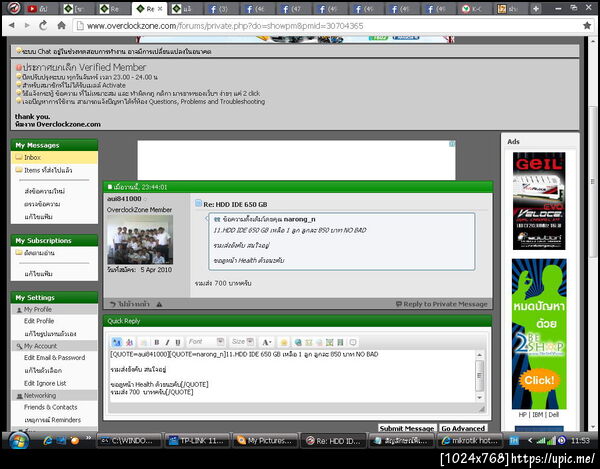Collapse the Networking section header

click(54, 395)
